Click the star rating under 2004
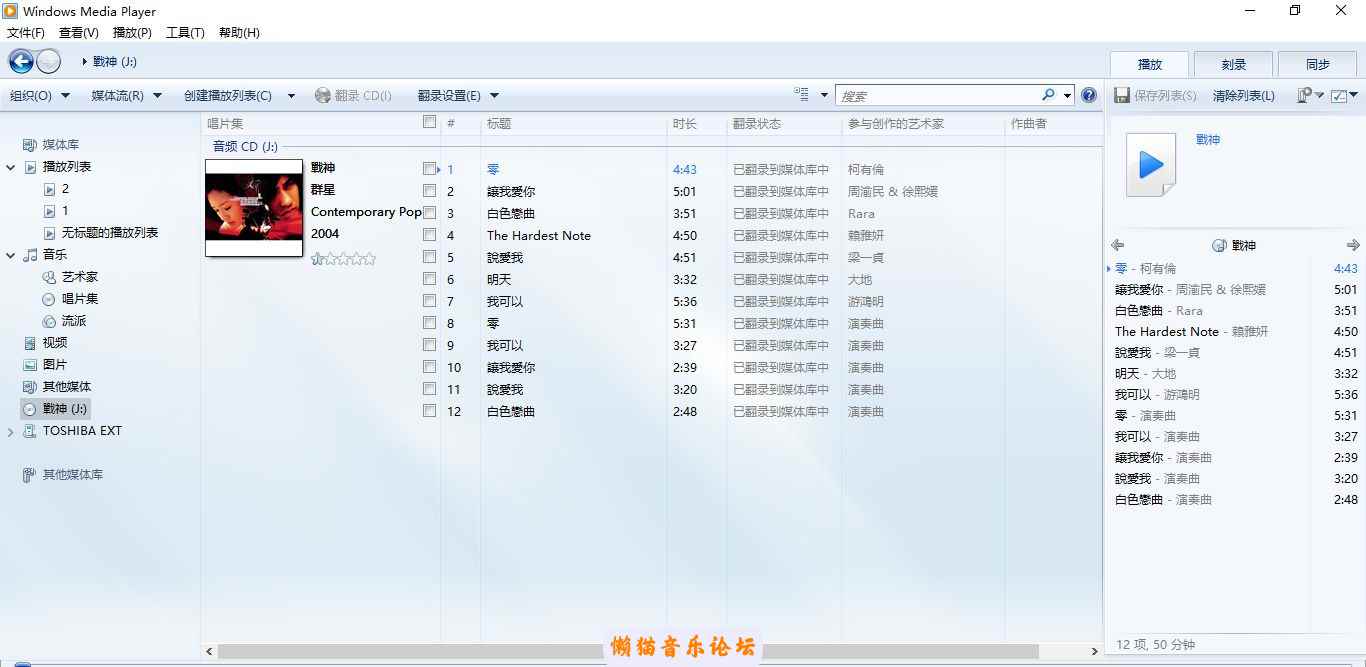 tap(343, 258)
